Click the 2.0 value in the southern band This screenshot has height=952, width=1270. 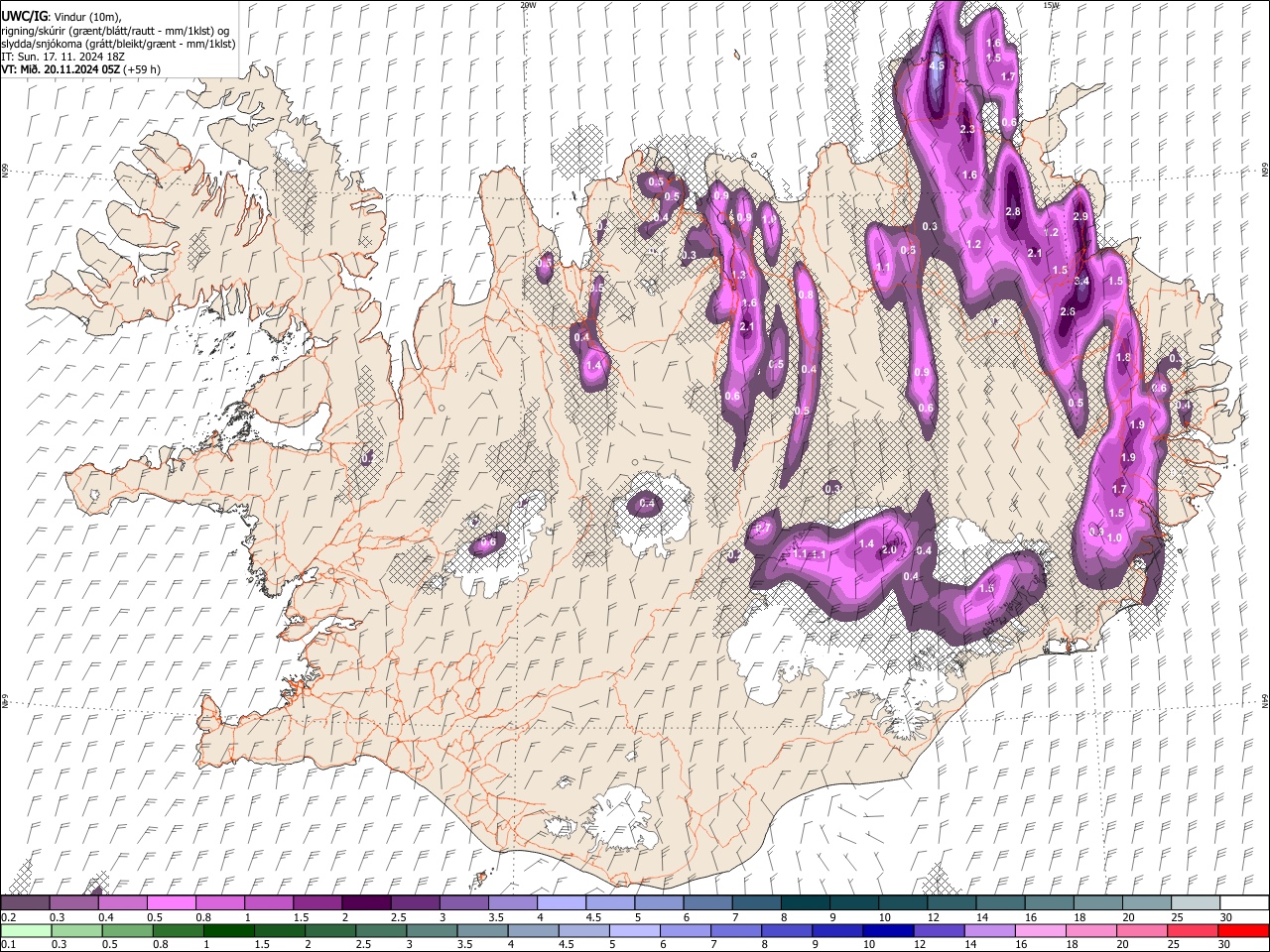click(889, 549)
